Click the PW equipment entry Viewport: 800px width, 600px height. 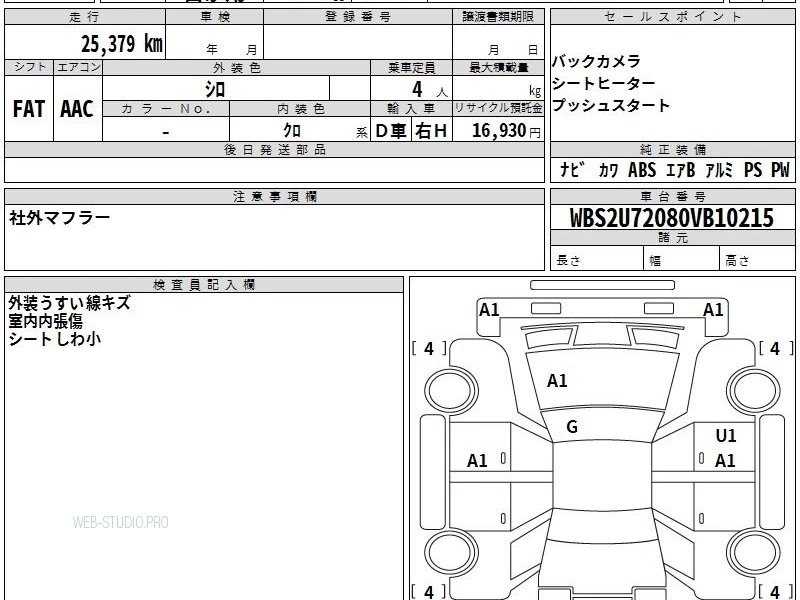[x=781, y=170]
